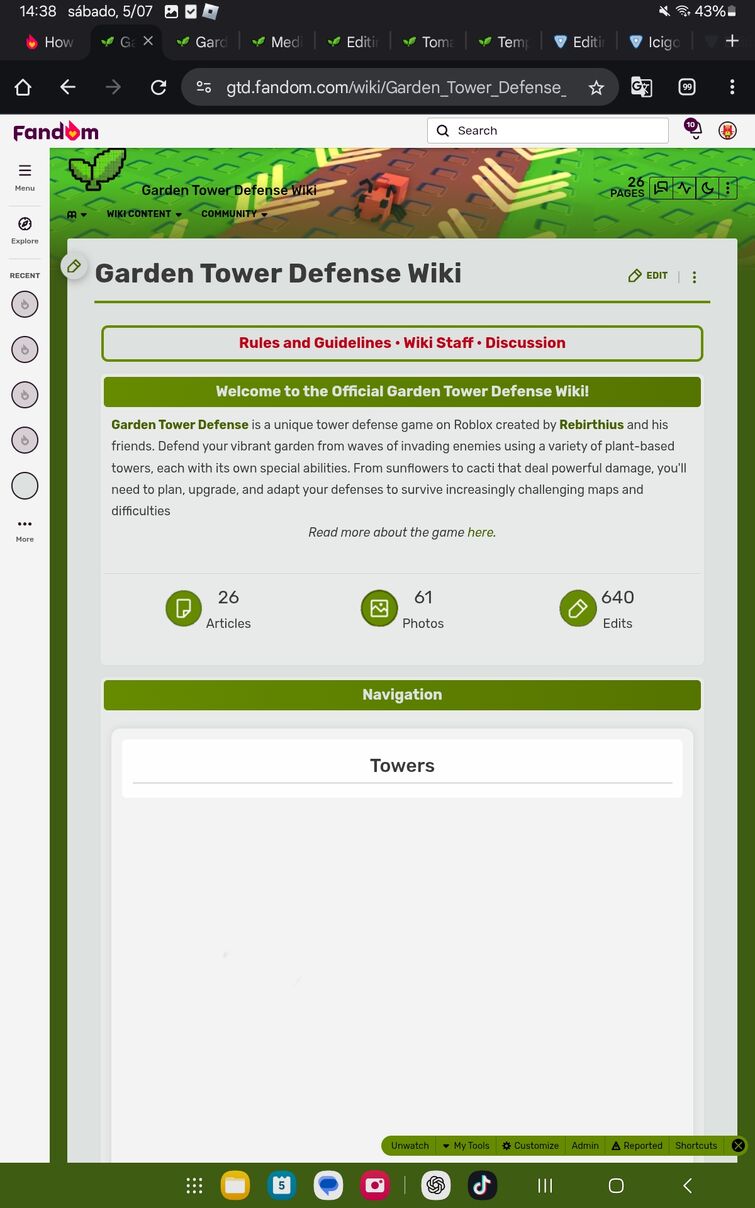Open the Reported toolbar link

point(637,1146)
